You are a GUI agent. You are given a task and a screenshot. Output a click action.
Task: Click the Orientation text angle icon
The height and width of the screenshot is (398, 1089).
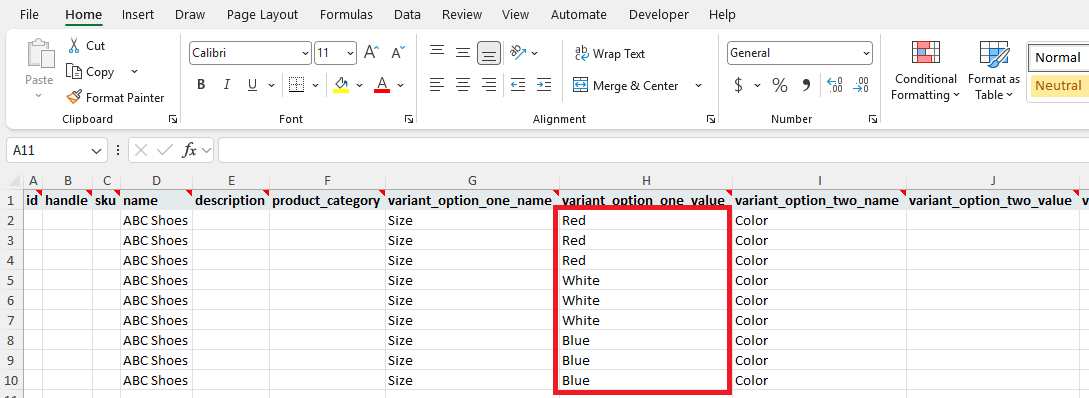pos(517,52)
